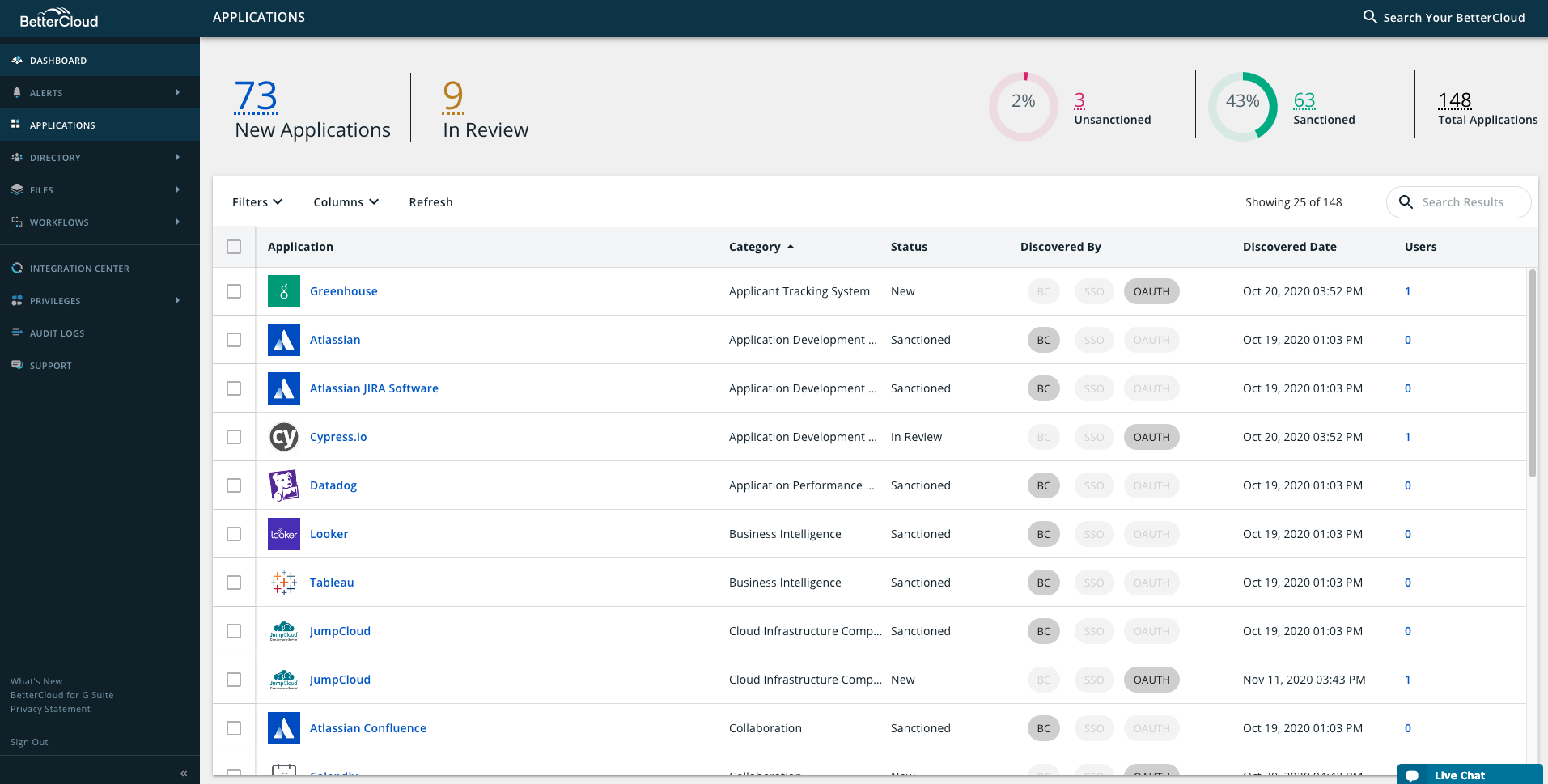The image size is (1548, 784).
Task: Click the Search Results input field
Action: 1458,202
